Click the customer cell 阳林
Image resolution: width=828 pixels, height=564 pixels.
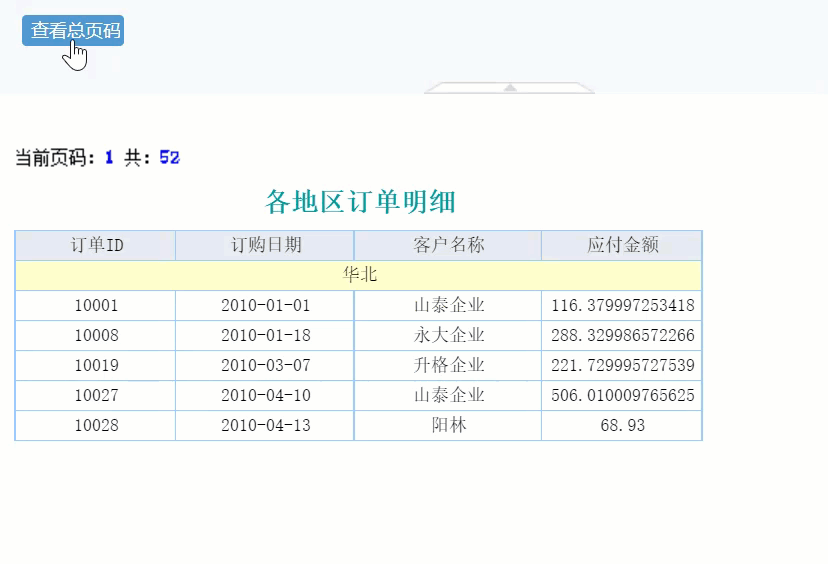tap(448, 426)
